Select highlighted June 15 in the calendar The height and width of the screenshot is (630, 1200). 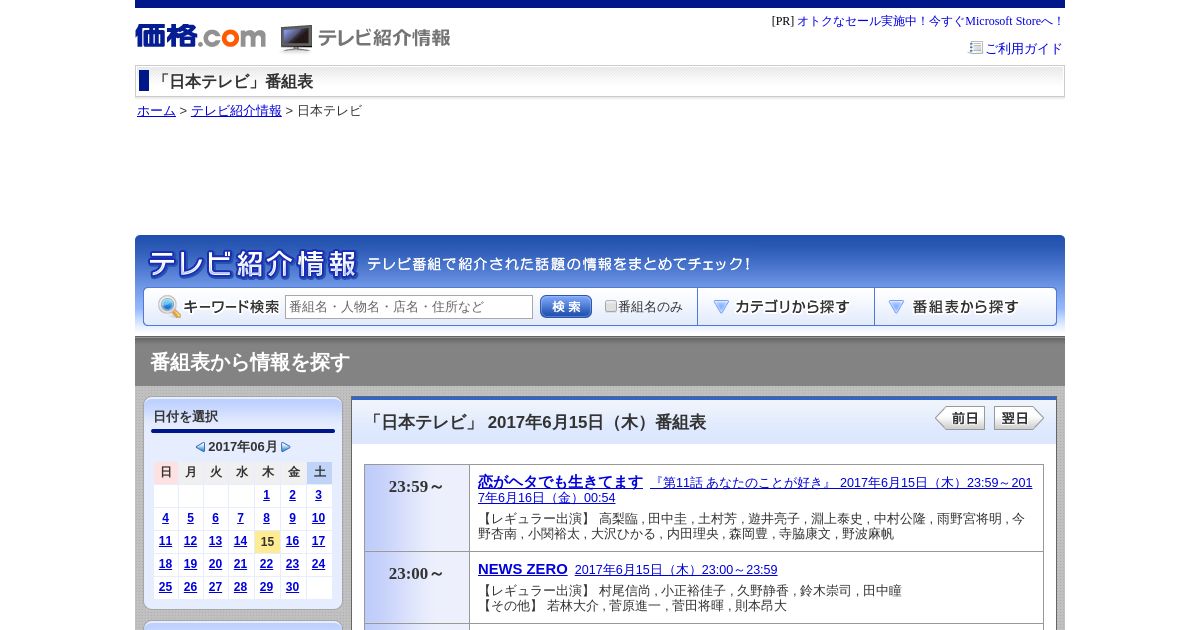[267, 542]
